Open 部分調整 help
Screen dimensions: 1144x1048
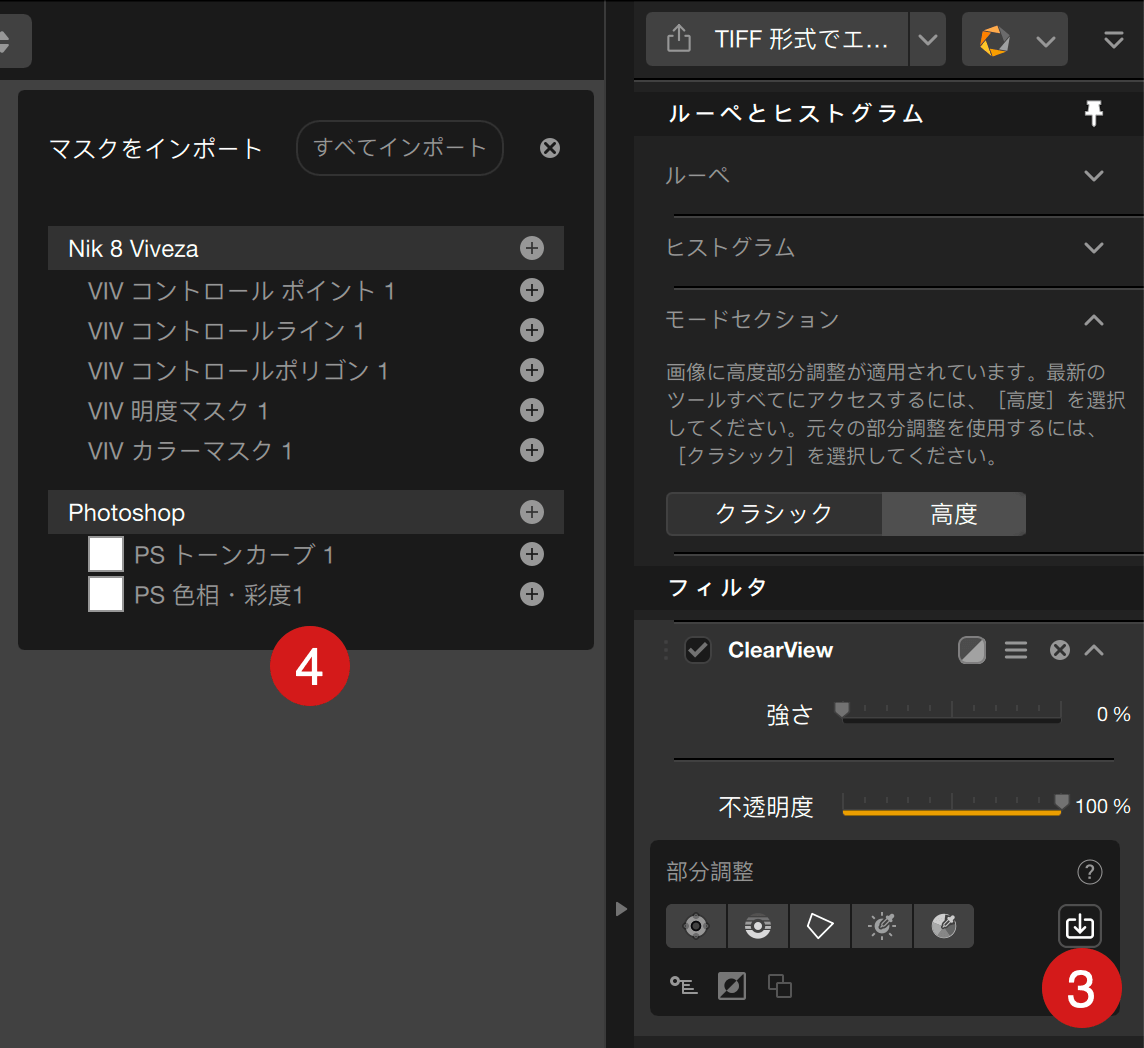pyautogui.click(x=1089, y=871)
